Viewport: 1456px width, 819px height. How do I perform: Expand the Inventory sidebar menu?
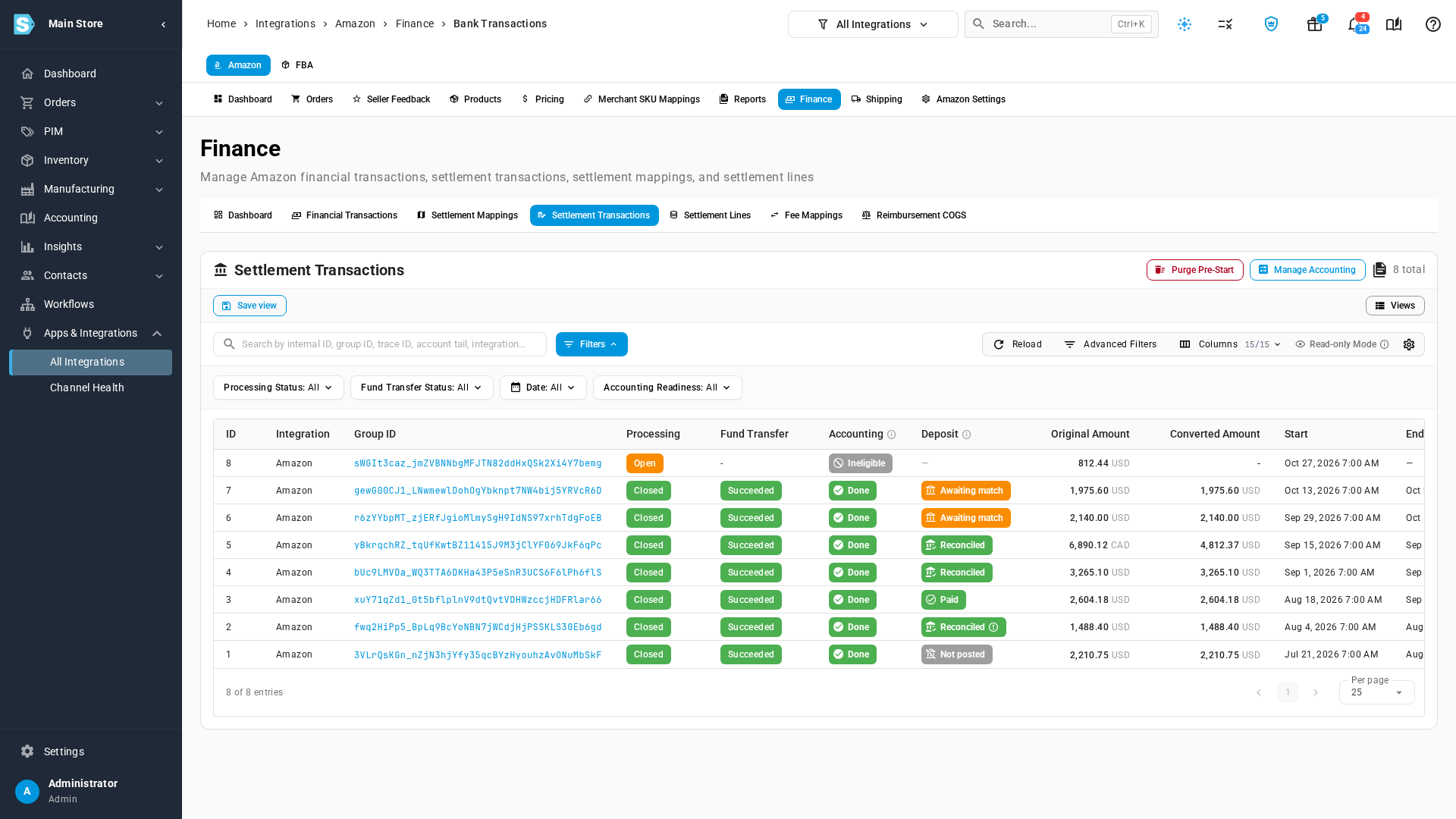pos(91,160)
